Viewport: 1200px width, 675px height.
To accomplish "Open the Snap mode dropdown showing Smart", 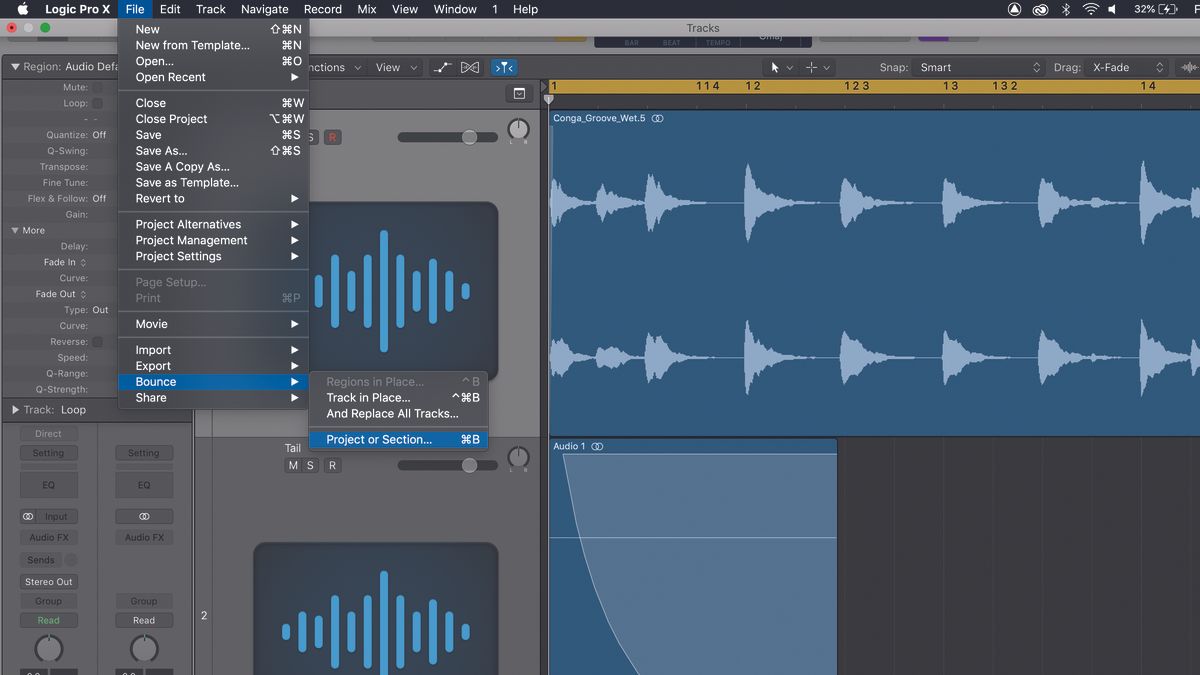I will tap(980, 67).
